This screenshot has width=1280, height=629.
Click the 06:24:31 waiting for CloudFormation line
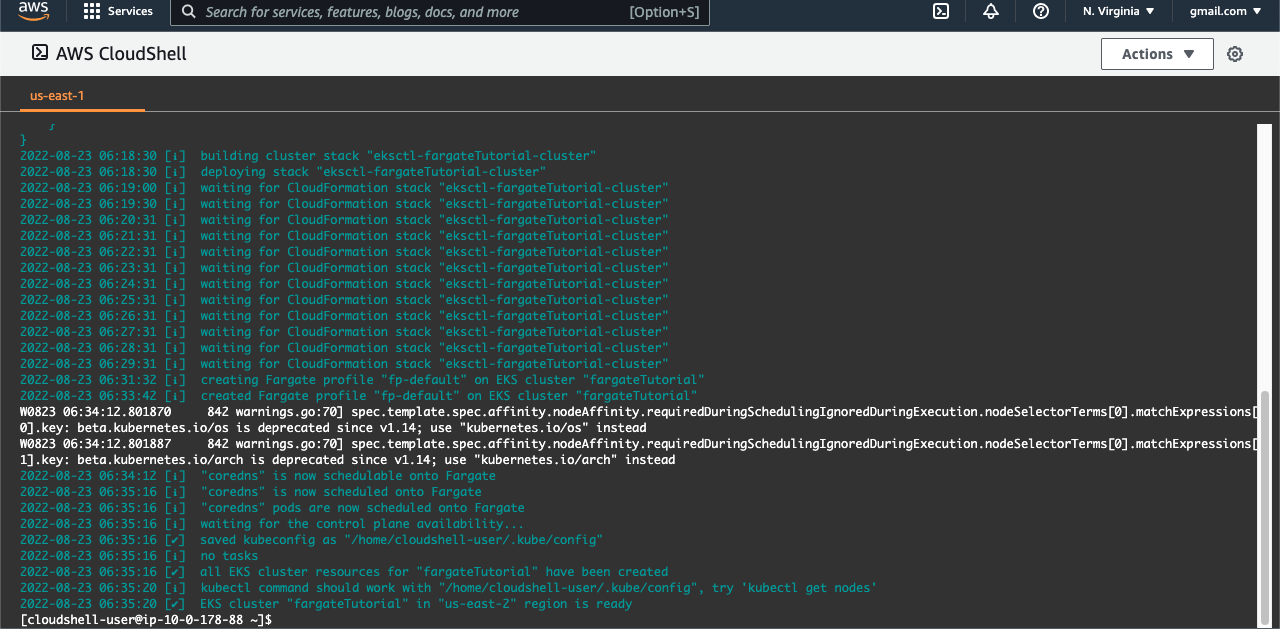click(344, 284)
